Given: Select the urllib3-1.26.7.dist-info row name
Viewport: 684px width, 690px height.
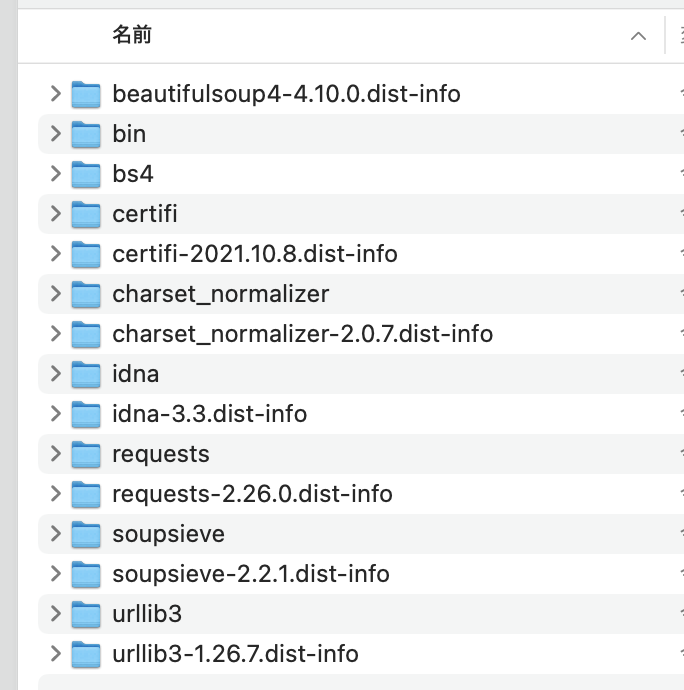Looking at the screenshot, I should click(235, 654).
